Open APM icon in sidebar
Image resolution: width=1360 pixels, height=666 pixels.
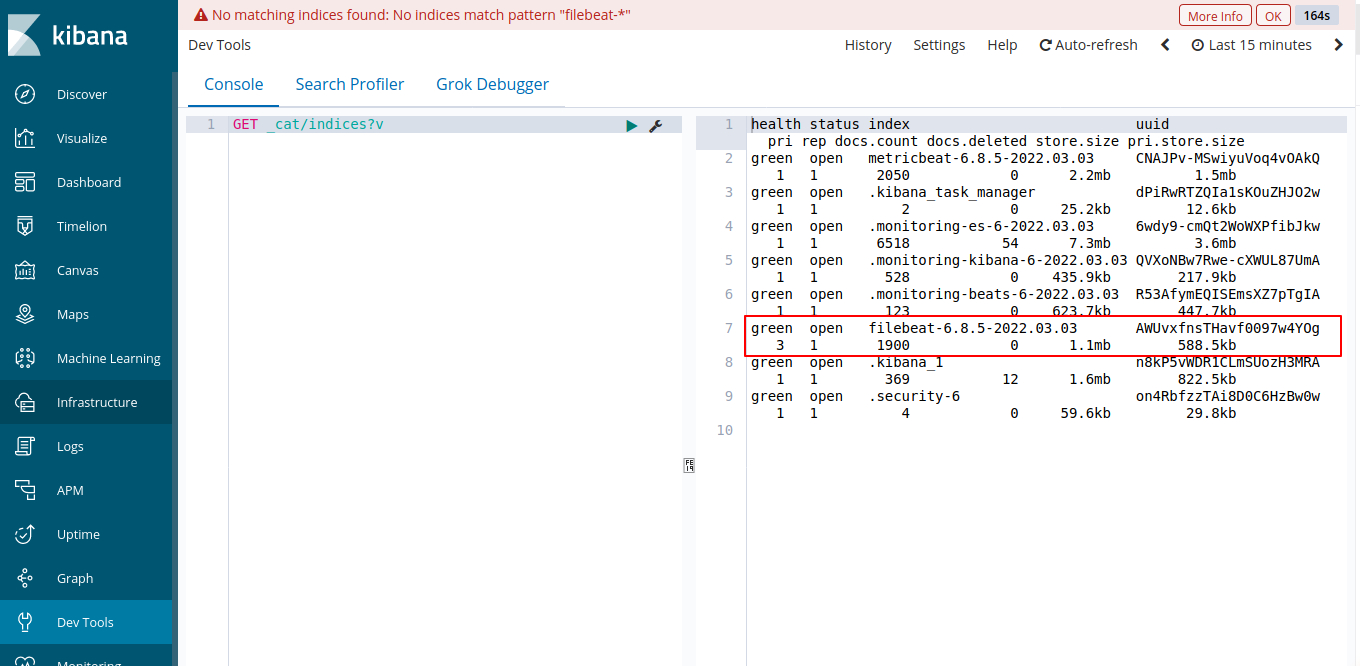tap(26, 490)
